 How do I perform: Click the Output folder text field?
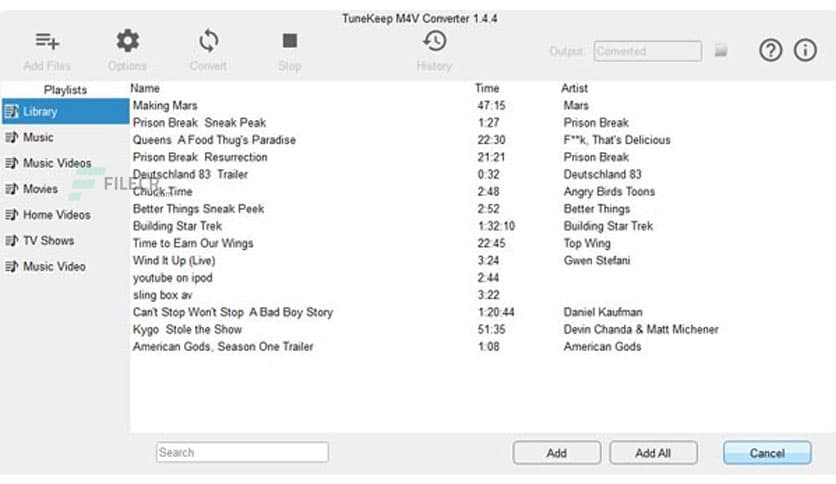tap(648, 51)
